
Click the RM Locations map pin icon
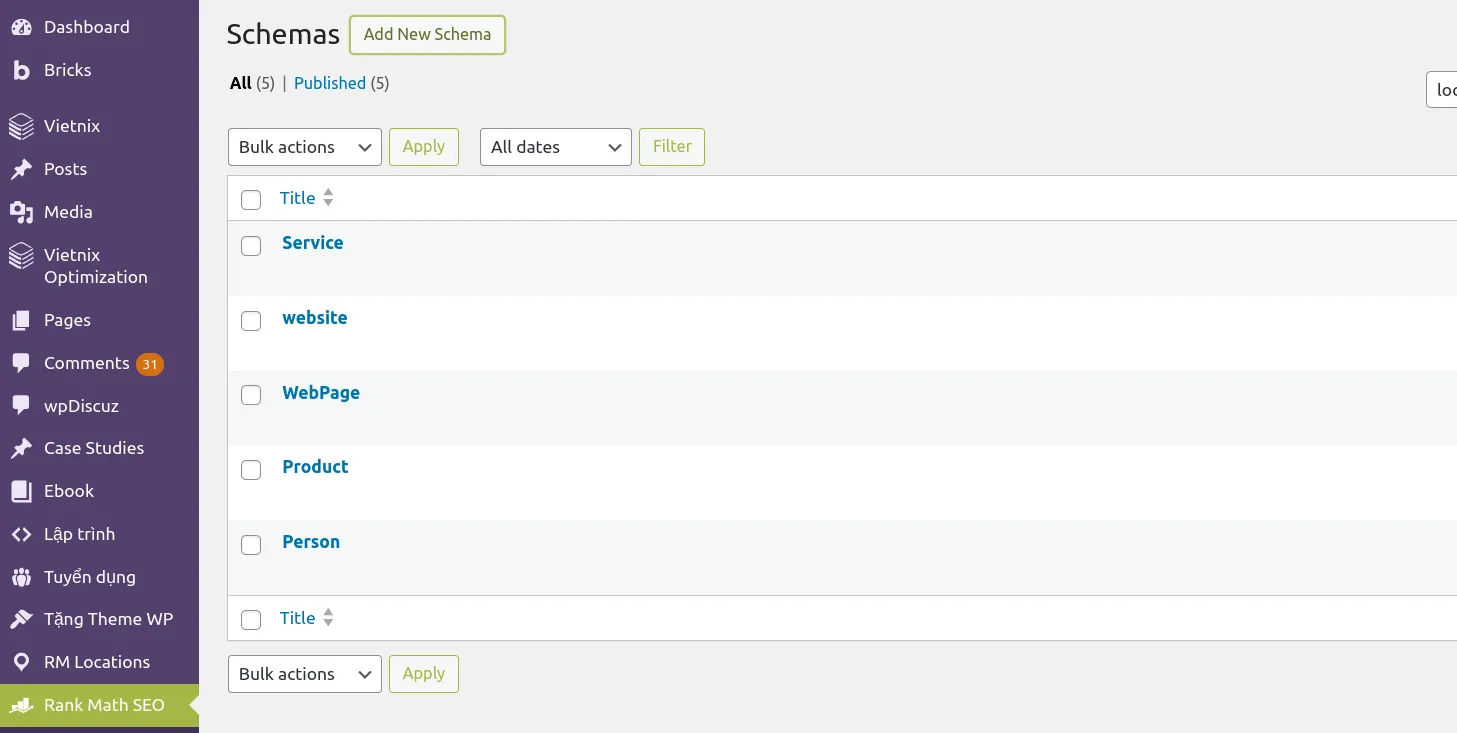[x=21, y=662]
